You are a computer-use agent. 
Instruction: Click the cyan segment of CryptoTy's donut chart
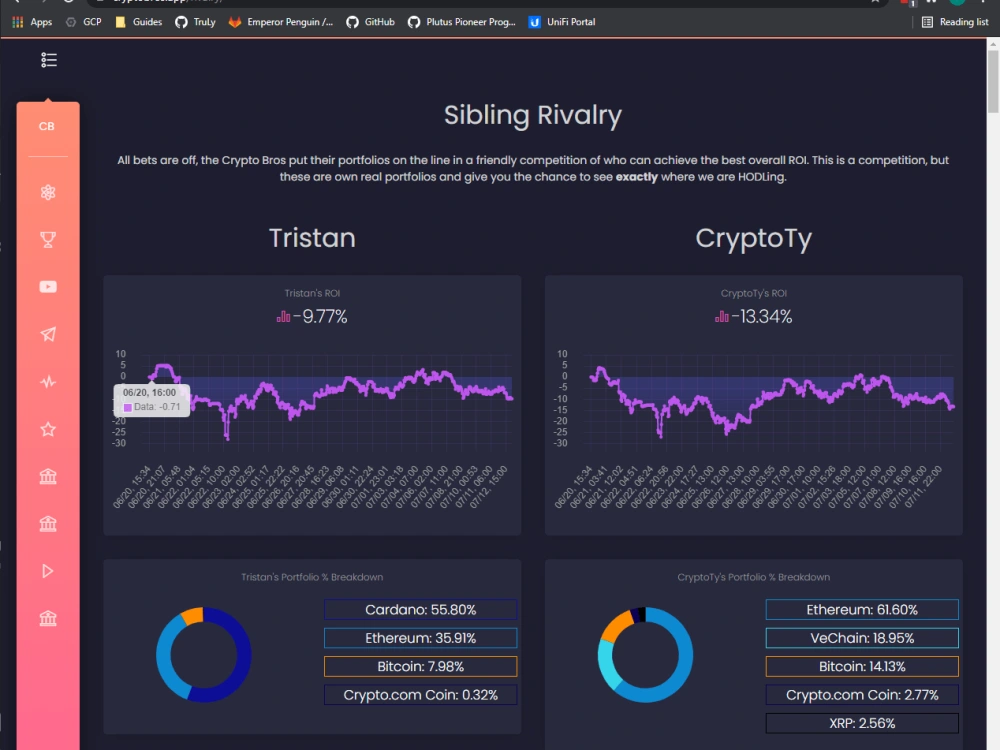coord(607,668)
